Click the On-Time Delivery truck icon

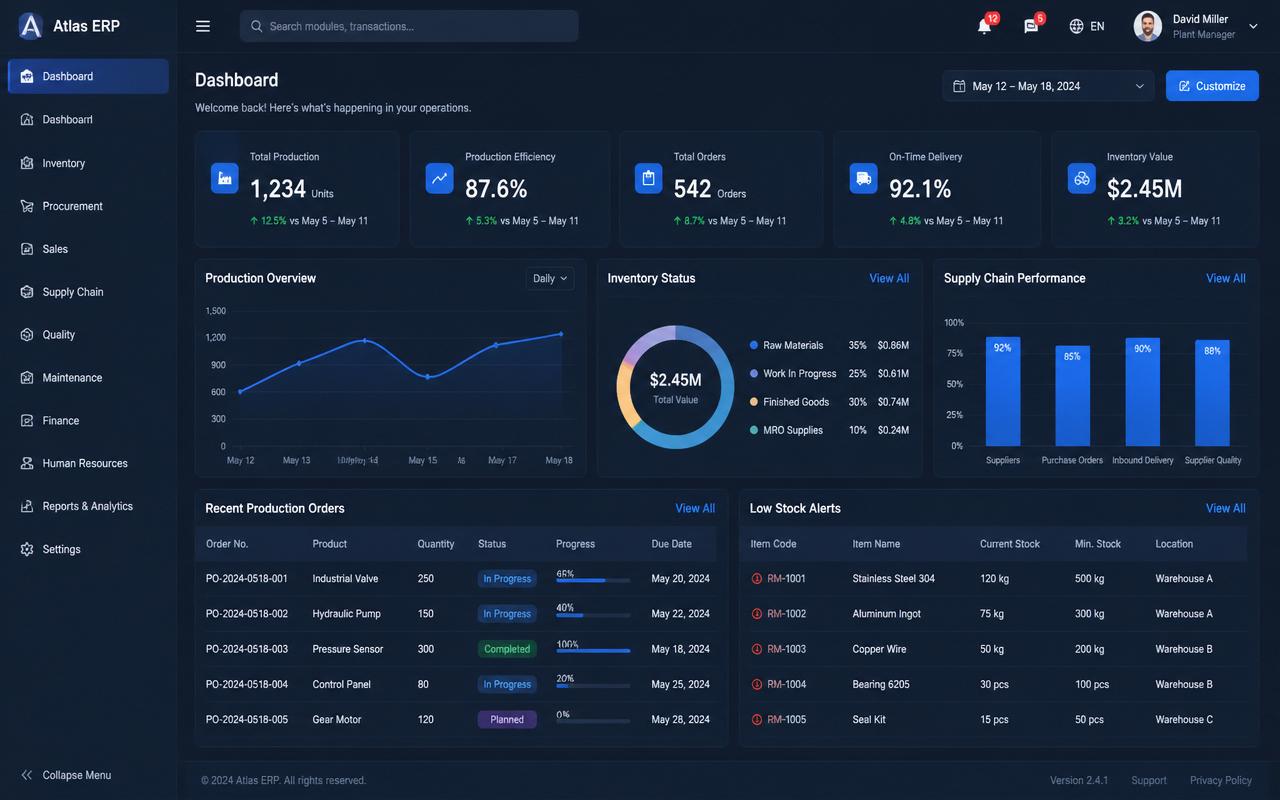[x=864, y=178]
